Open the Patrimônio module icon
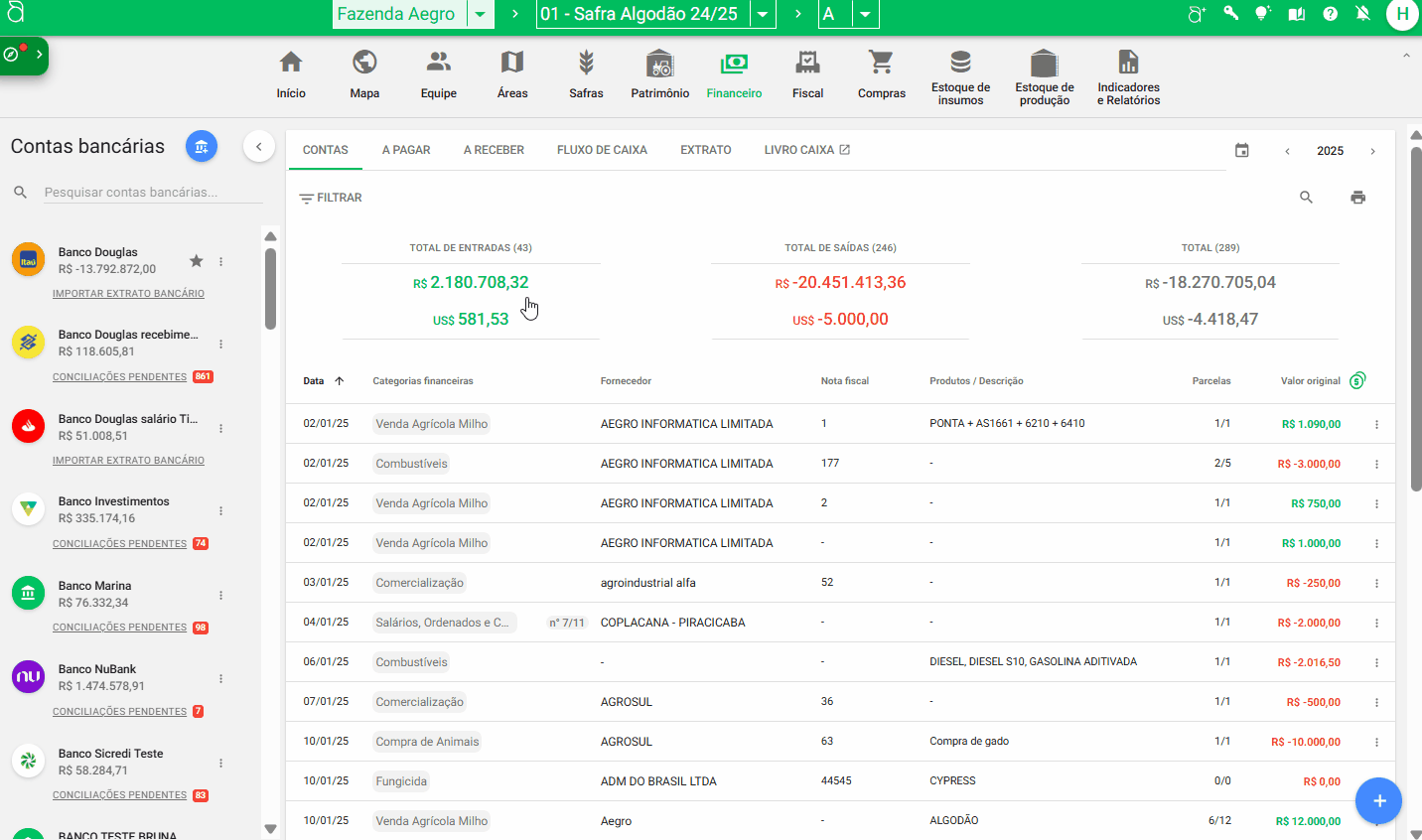 (x=659, y=65)
